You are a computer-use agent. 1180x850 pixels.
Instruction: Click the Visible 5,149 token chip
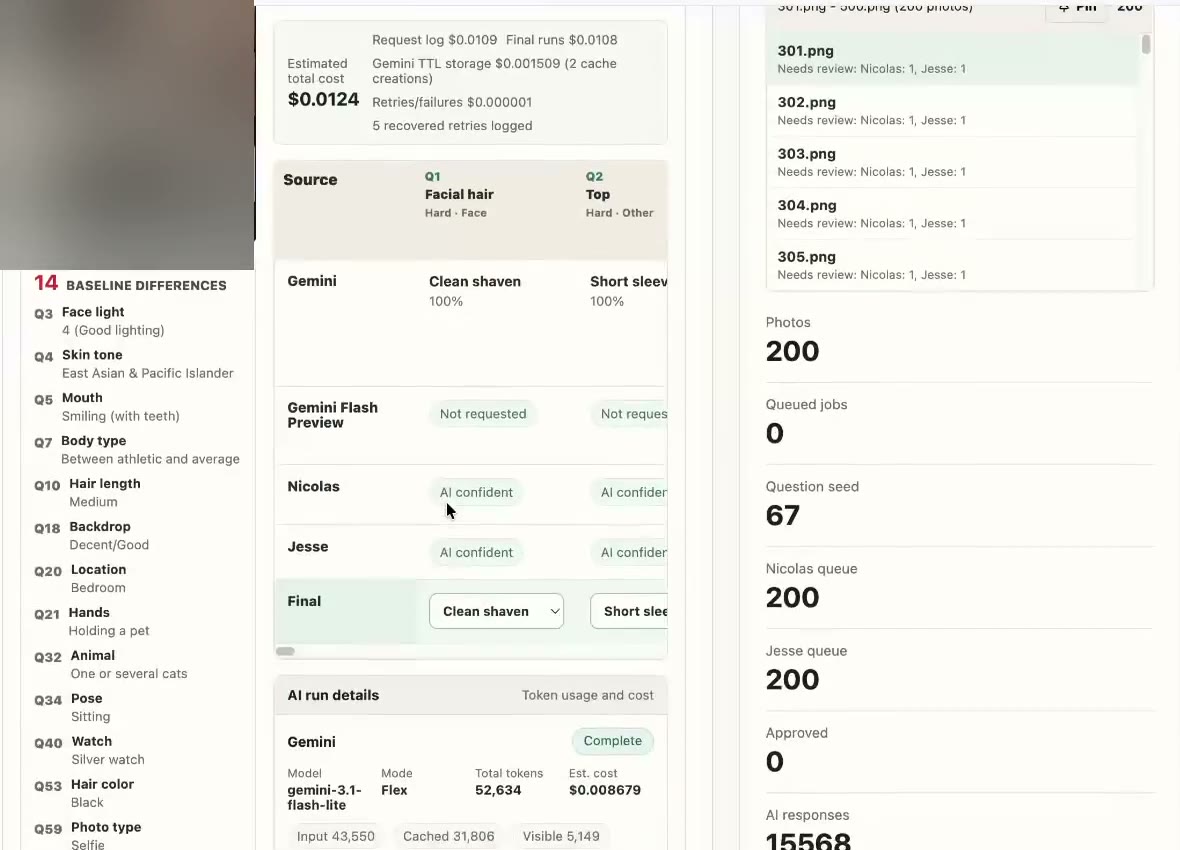point(561,836)
